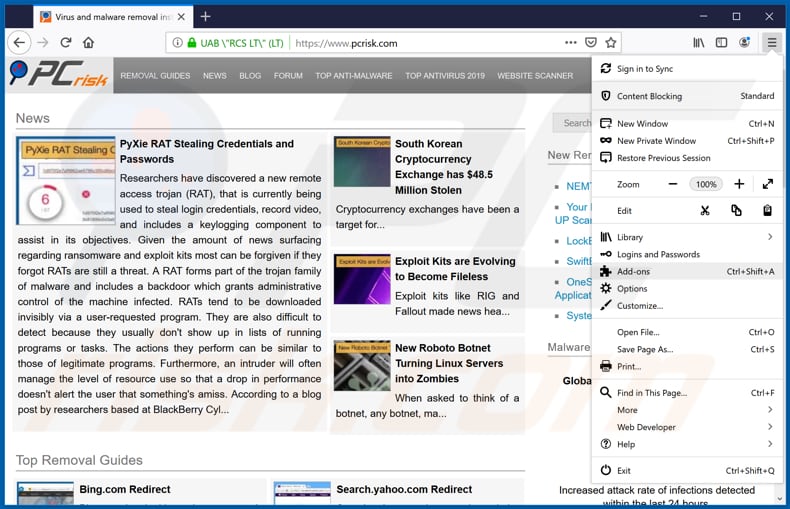790x509 pixels.
Task: Click PyXie RAT article thumbnail
Action: (x=65, y=181)
